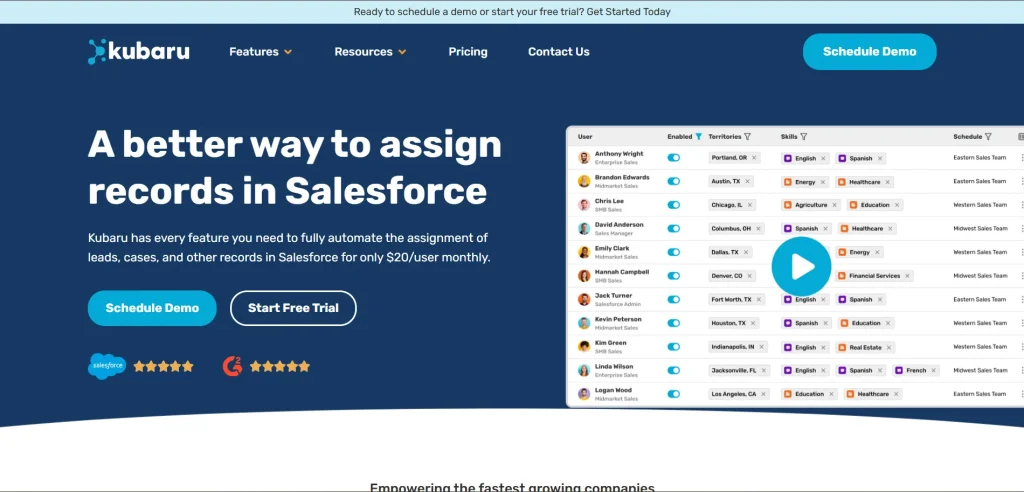Open row options for Anthony Wright
This screenshot has height=492, width=1024.
click(1021, 158)
